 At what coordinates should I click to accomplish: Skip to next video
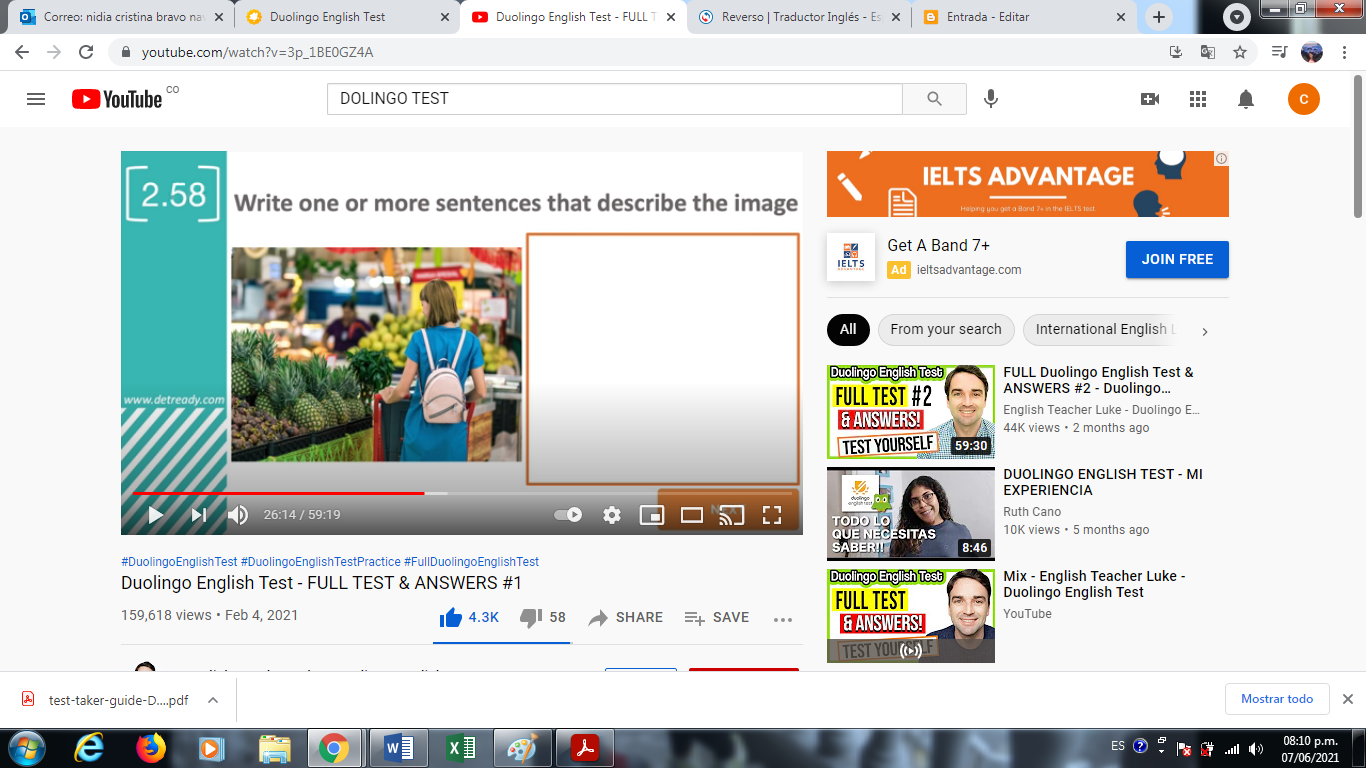pyautogui.click(x=199, y=515)
